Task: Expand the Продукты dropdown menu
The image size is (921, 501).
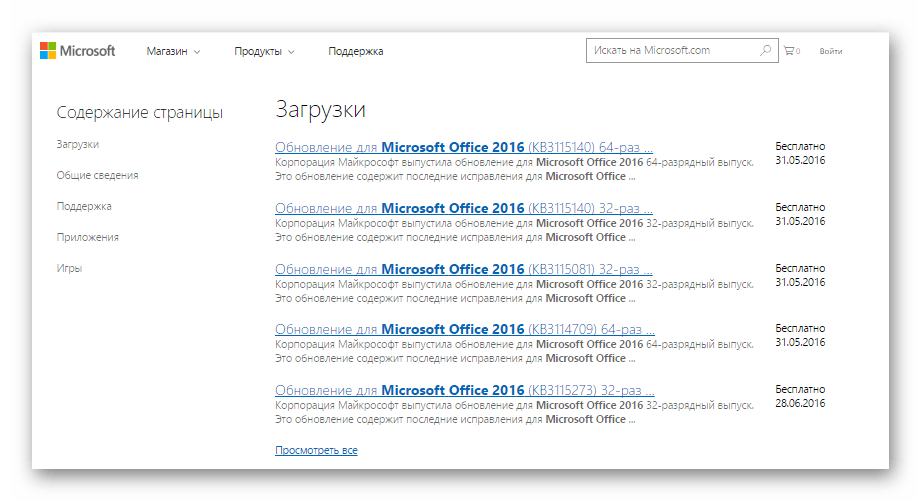Action: point(264,51)
